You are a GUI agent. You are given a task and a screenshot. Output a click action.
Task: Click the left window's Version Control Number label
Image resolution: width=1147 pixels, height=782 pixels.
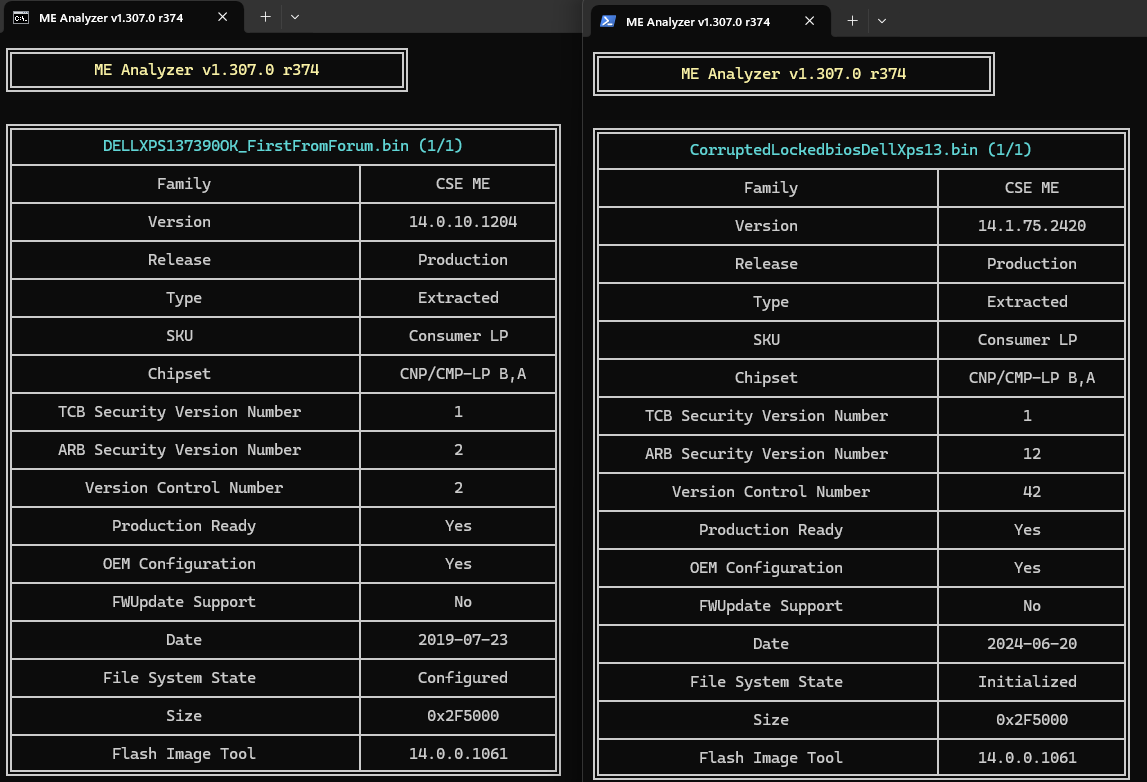[x=184, y=488]
